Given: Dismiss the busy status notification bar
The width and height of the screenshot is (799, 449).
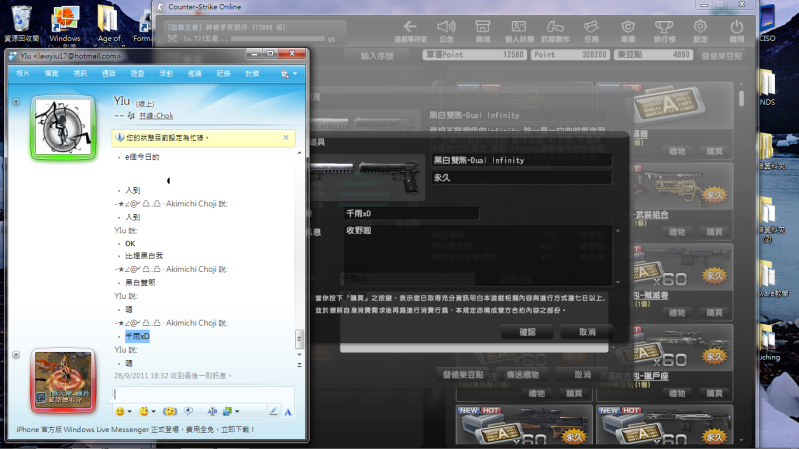Looking at the screenshot, I should (x=286, y=137).
